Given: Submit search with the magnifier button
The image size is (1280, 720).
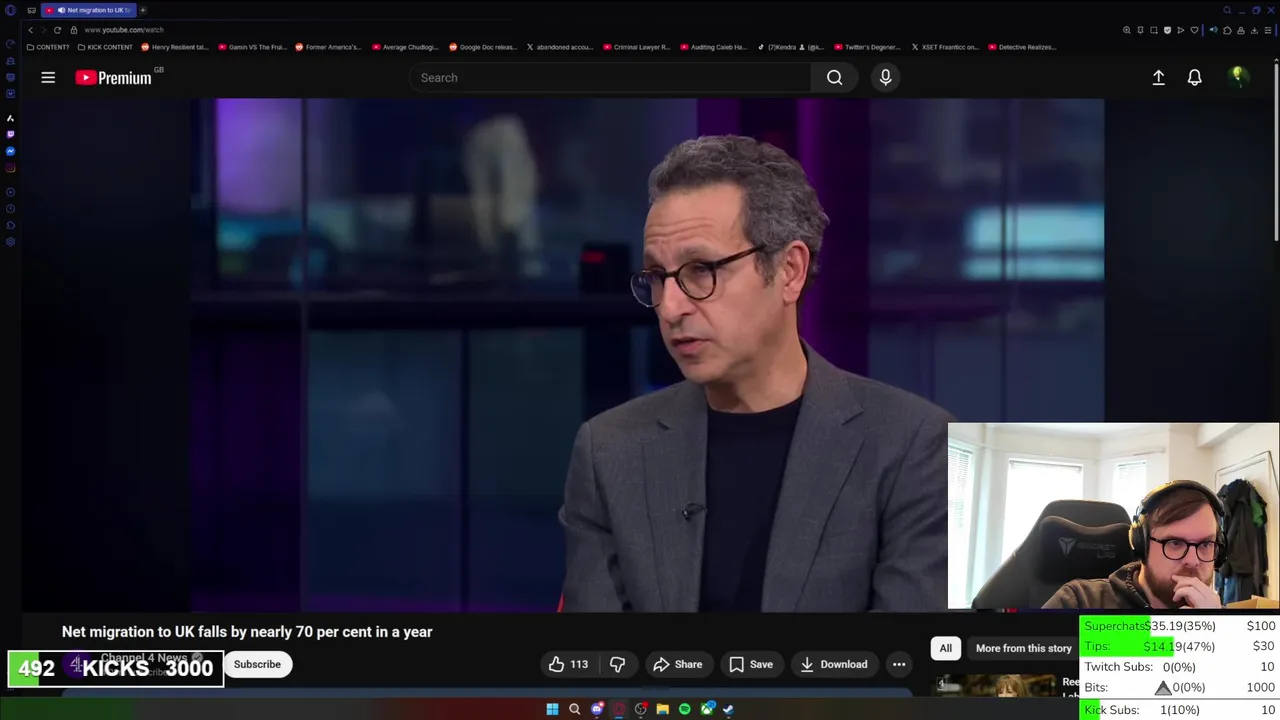Looking at the screenshot, I should coord(834,77).
